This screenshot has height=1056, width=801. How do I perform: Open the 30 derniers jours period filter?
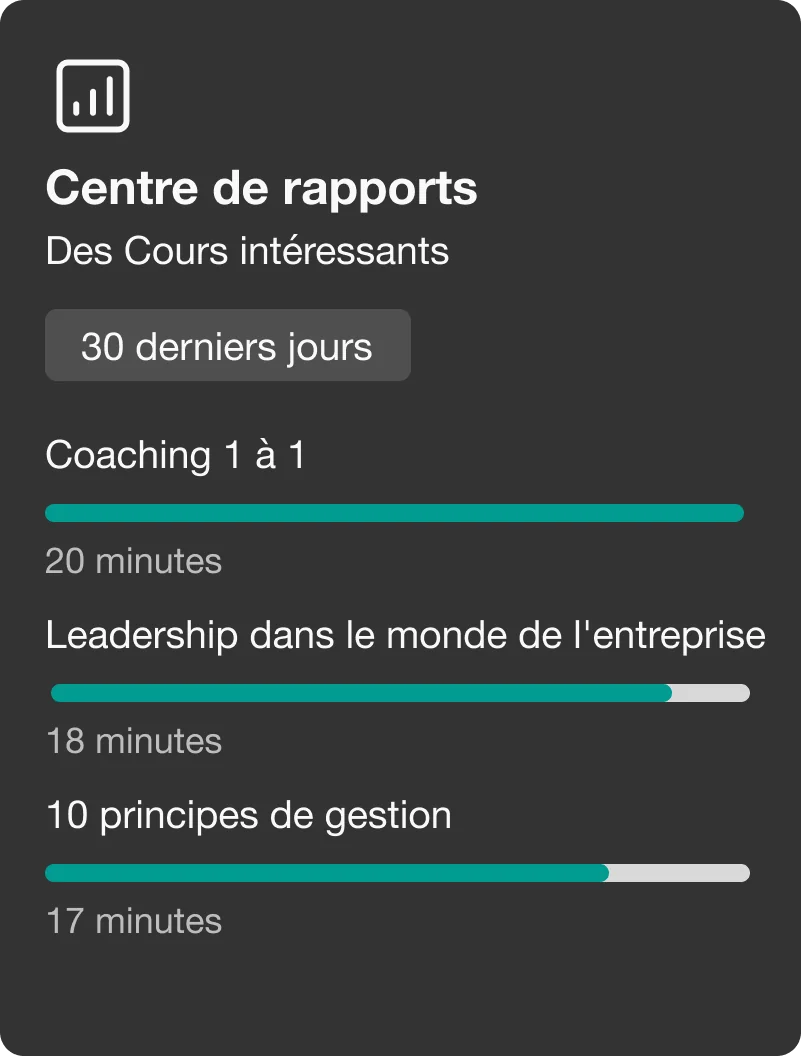(x=227, y=346)
